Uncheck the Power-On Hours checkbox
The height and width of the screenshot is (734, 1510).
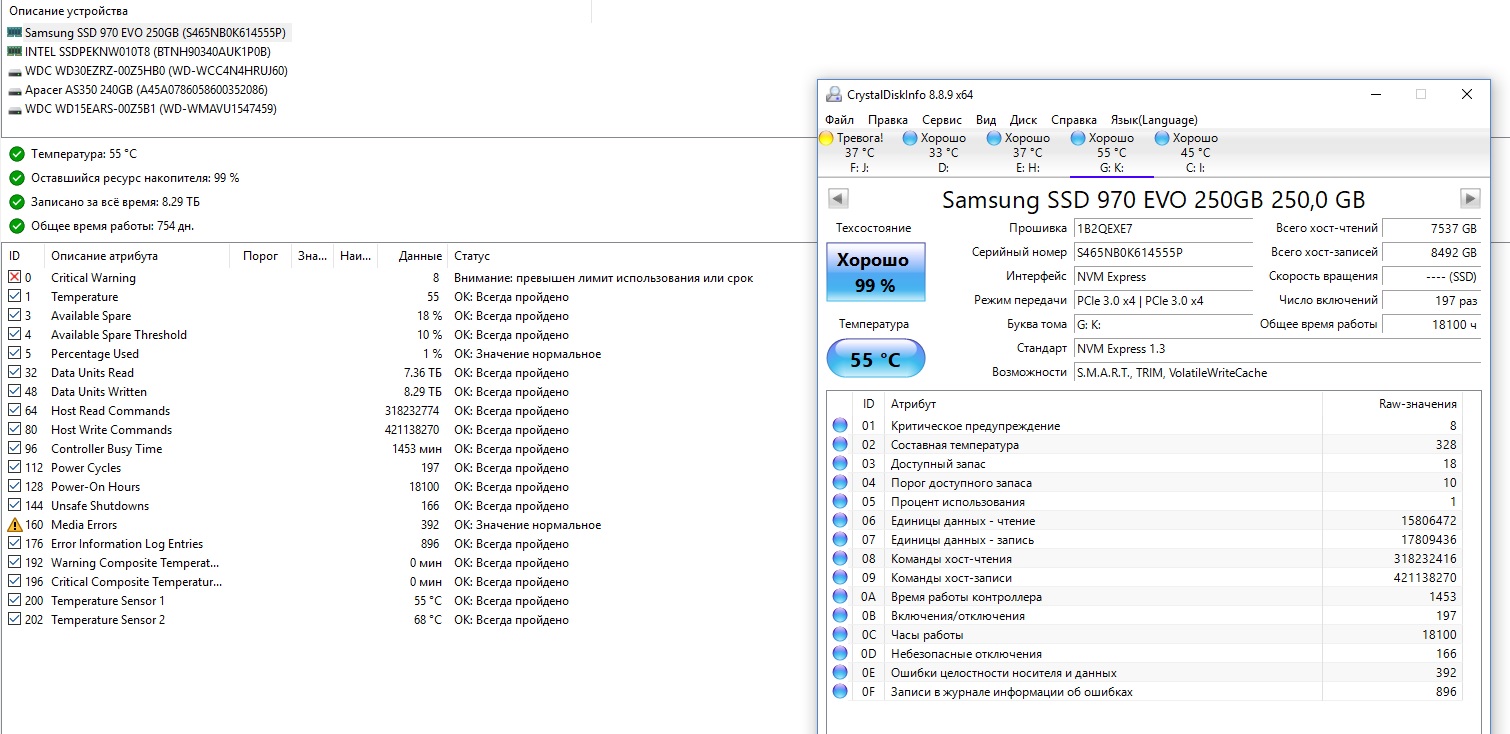point(14,487)
